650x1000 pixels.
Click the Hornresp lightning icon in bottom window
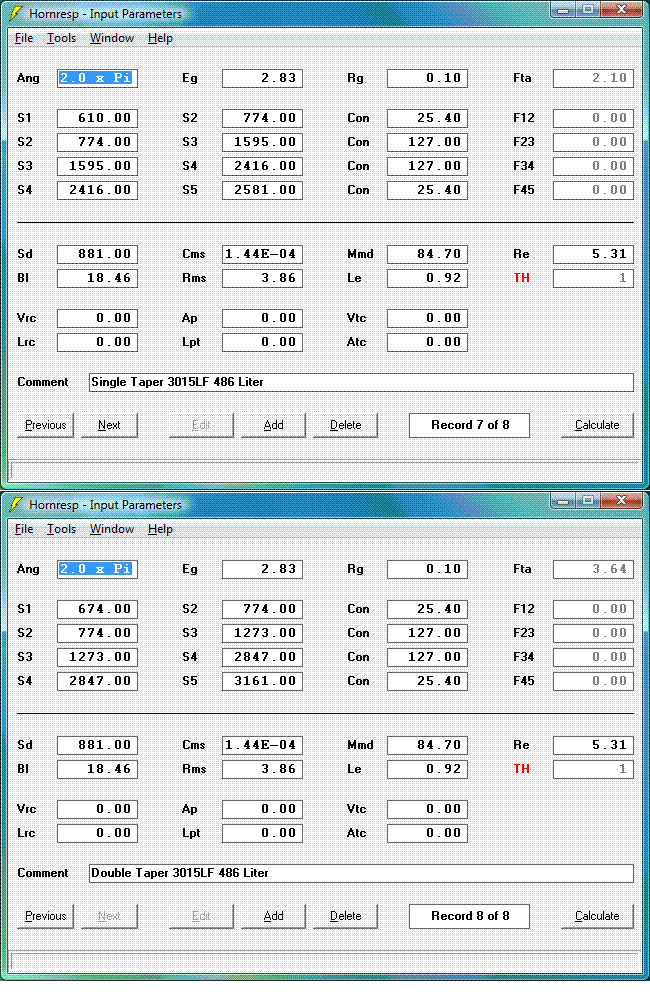(x=16, y=504)
